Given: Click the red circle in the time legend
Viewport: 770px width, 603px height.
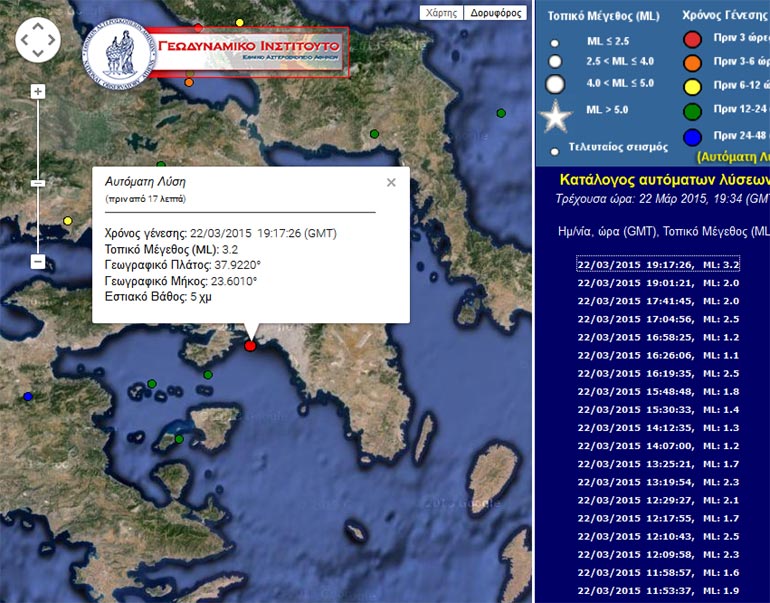Looking at the screenshot, I should (x=691, y=40).
